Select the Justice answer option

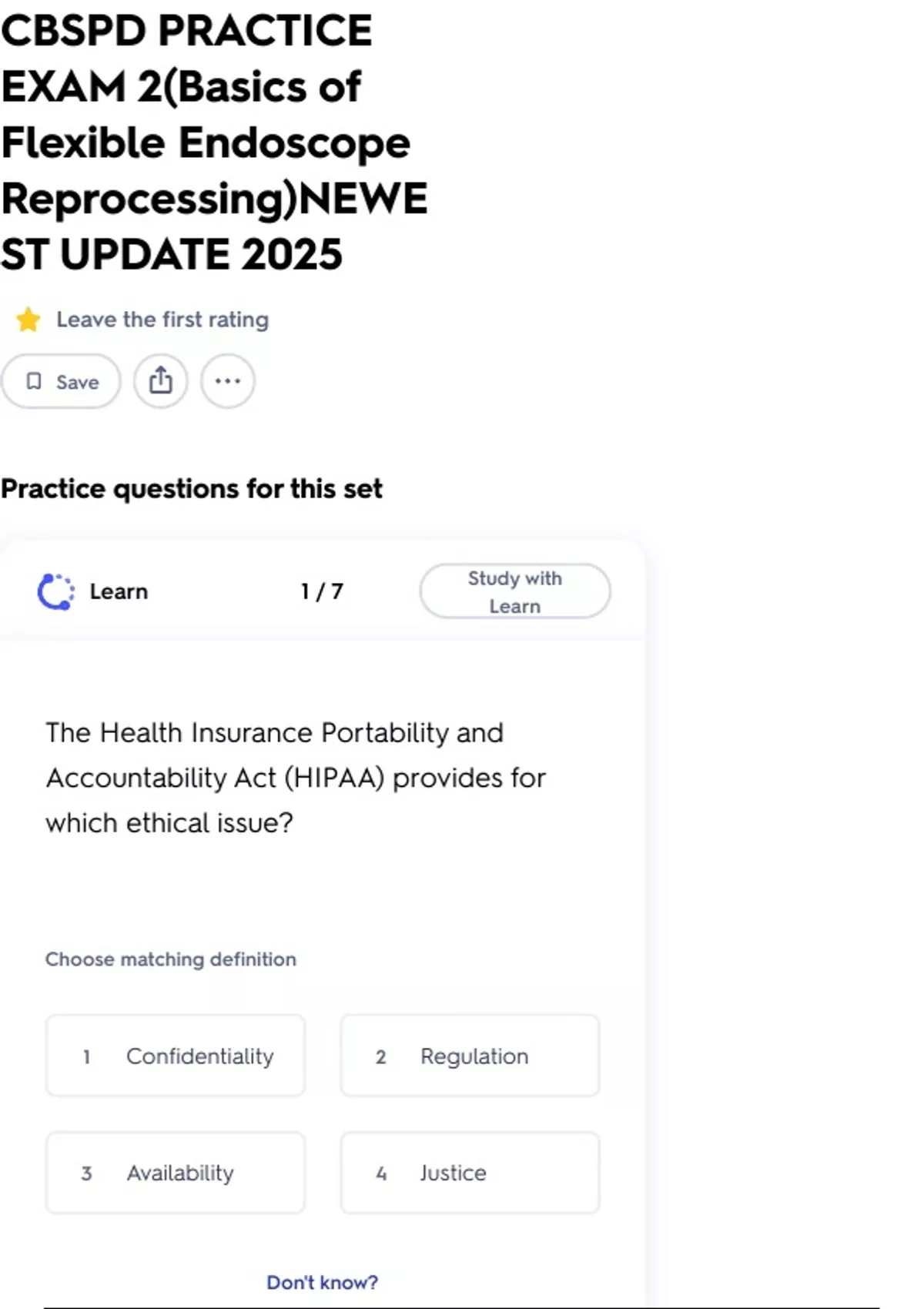[470, 1173]
